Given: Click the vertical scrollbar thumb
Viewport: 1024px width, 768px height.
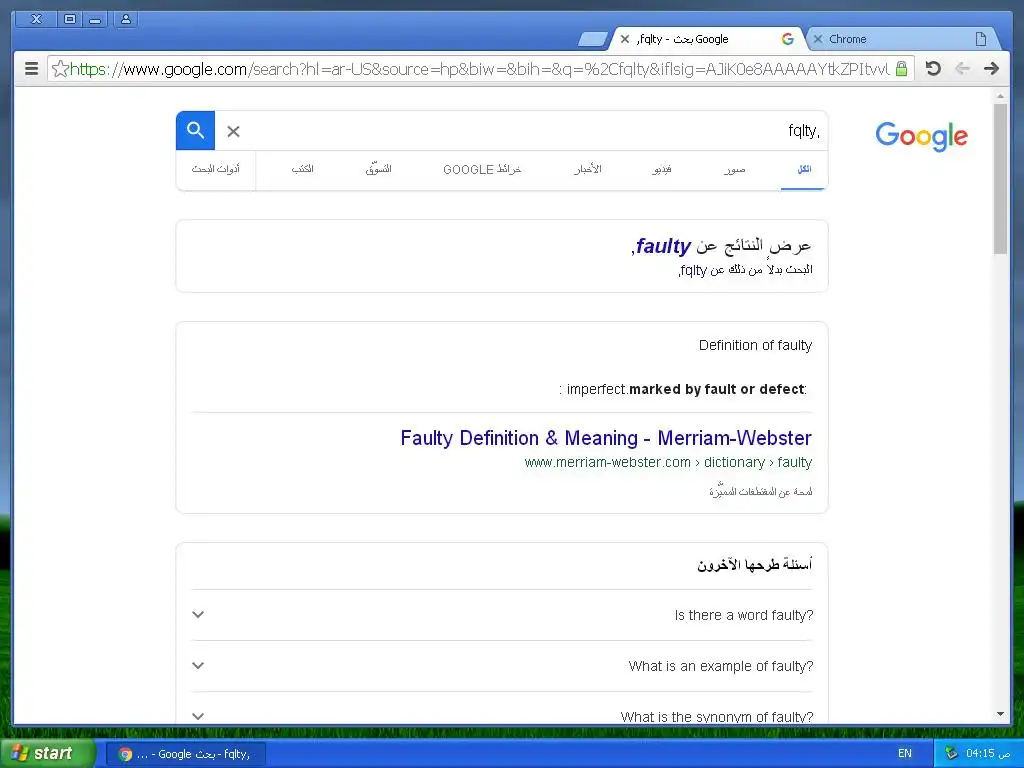Looking at the screenshot, I should (x=1000, y=178).
